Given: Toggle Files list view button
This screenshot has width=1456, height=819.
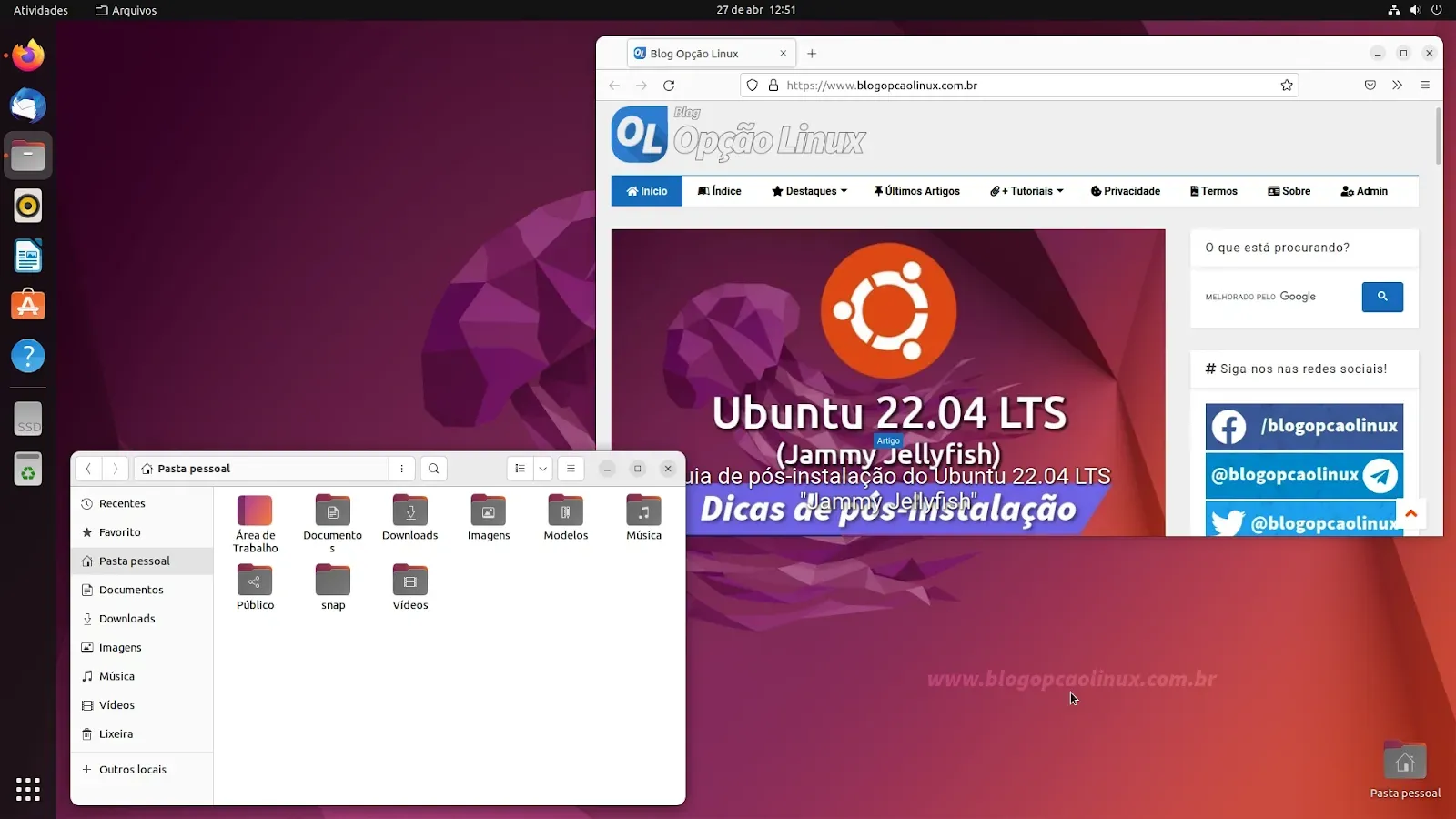Looking at the screenshot, I should tap(520, 469).
